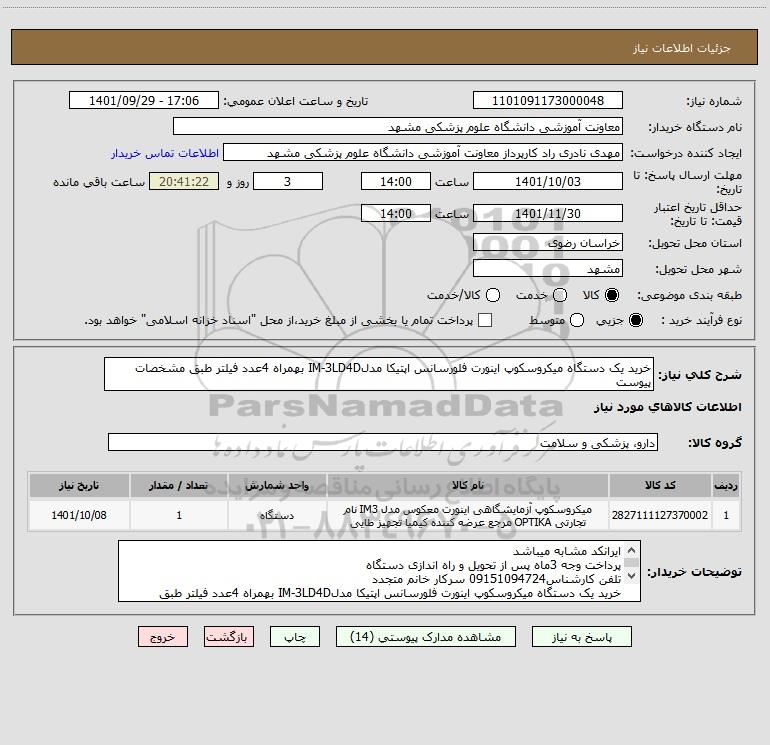770x745 pixels.
Task: Click the ردیف column header
Action: tap(726, 485)
